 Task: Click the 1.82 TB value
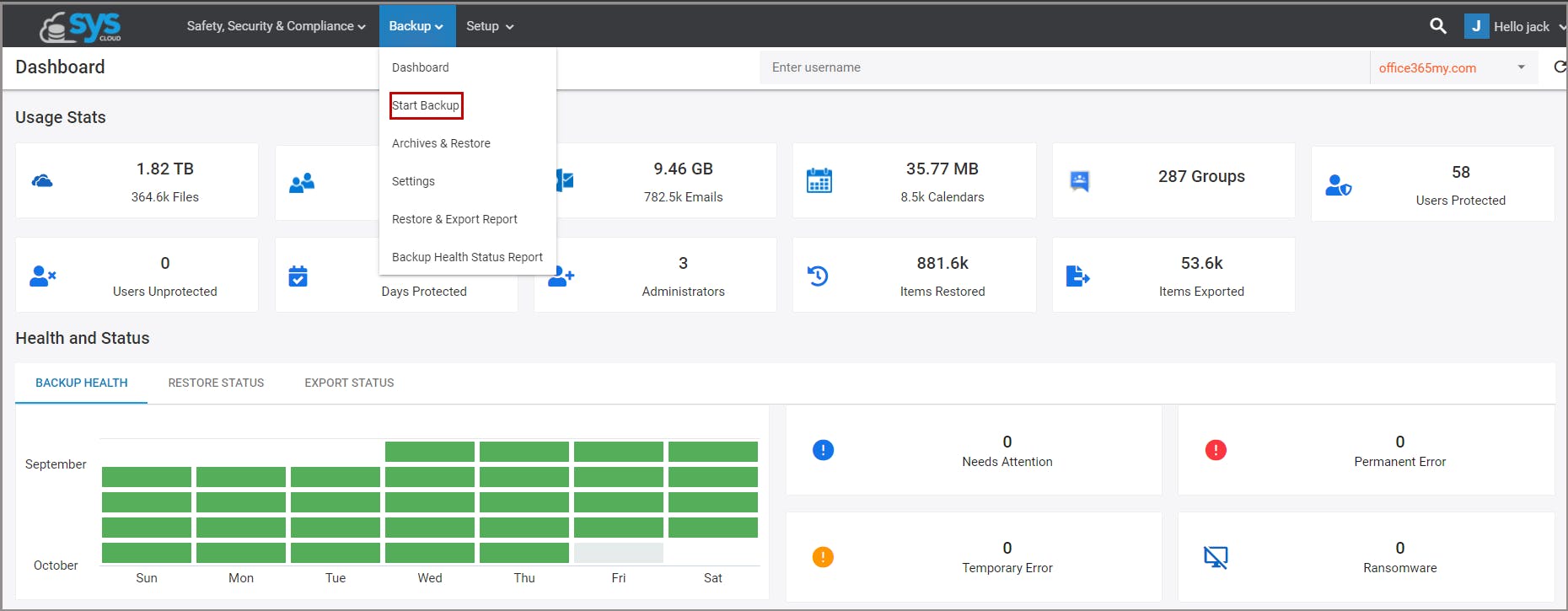(165, 169)
